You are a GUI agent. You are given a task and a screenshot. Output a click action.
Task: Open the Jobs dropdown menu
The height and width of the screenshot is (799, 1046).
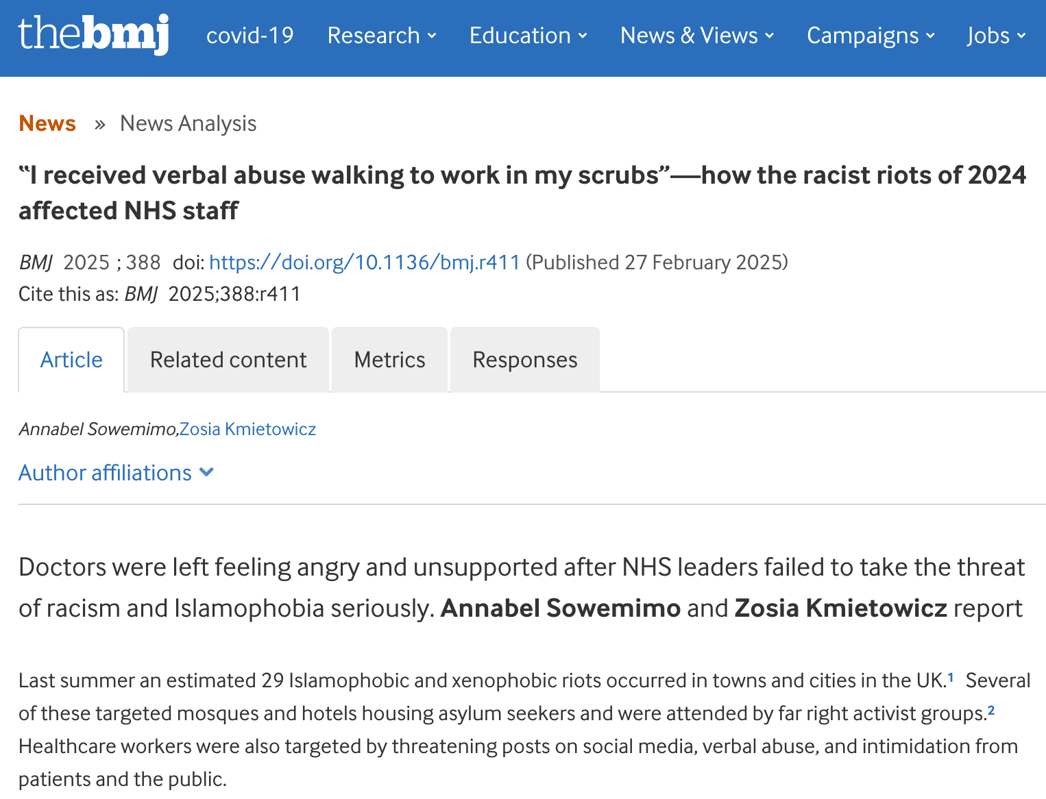996,36
